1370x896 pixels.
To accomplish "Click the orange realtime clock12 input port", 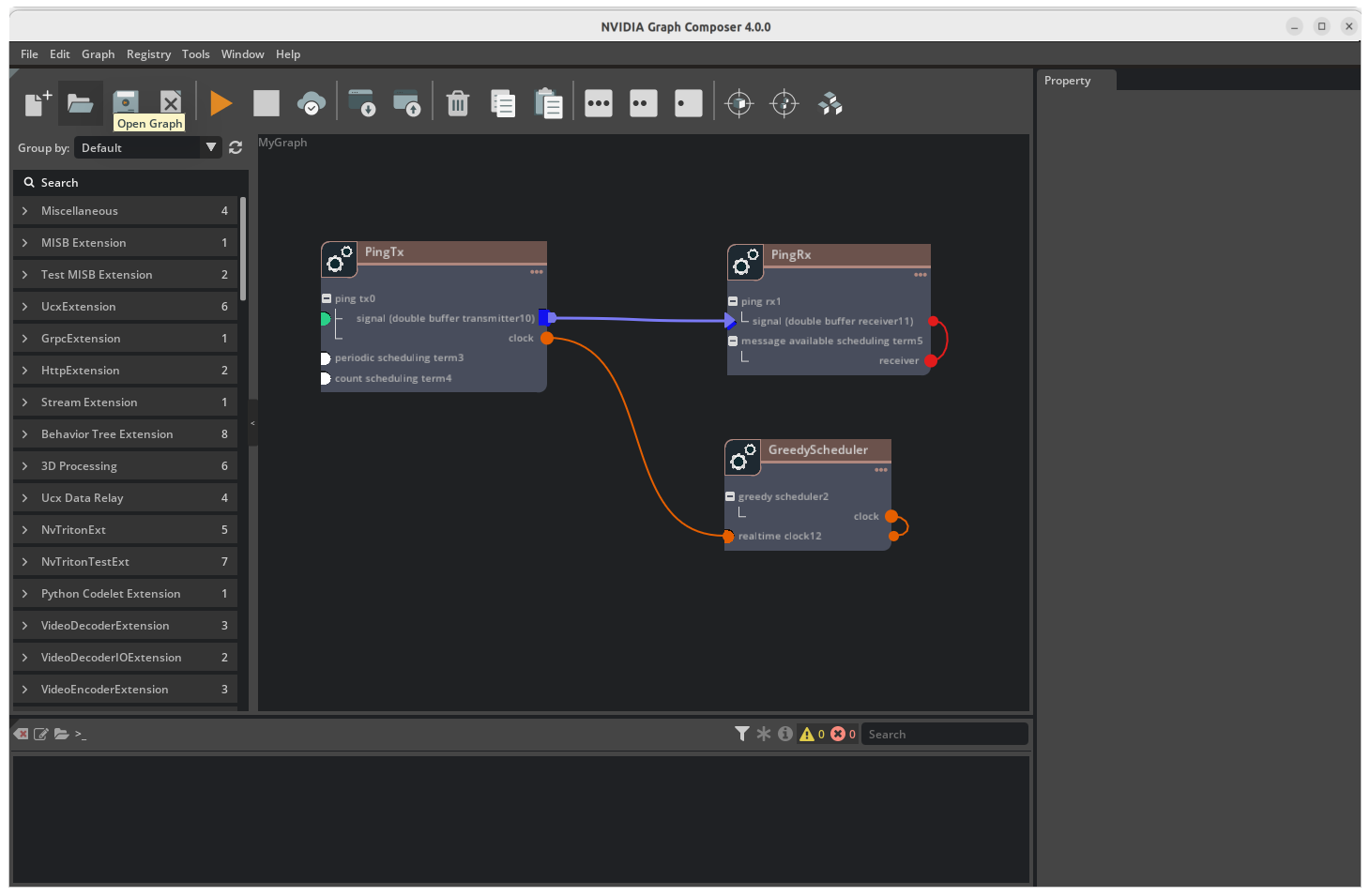I will point(728,537).
